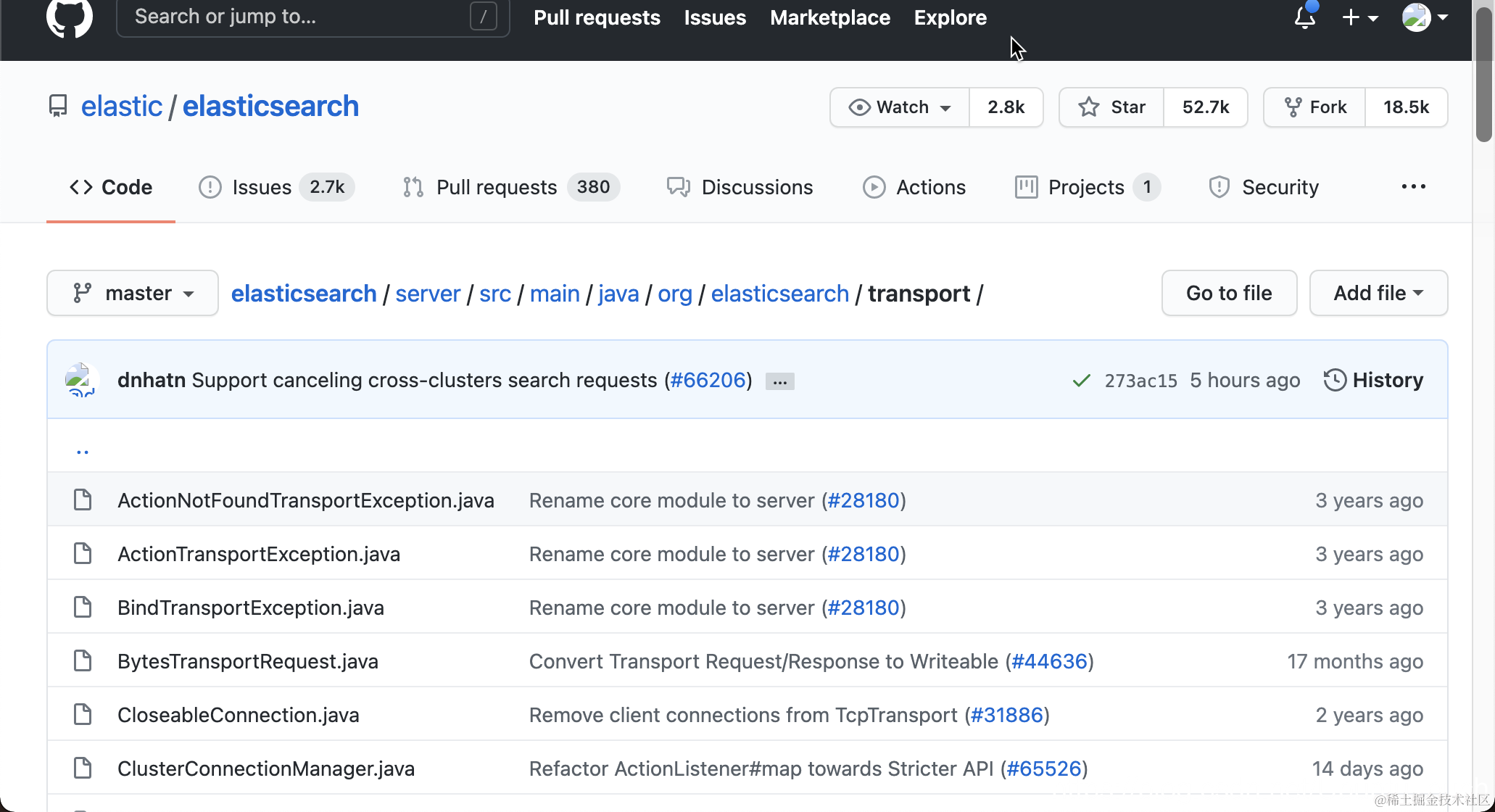The height and width of the screenshot is (812, 1495).
Task: Open #28180 in the BindTransportException row
Action: pos(864,608)
